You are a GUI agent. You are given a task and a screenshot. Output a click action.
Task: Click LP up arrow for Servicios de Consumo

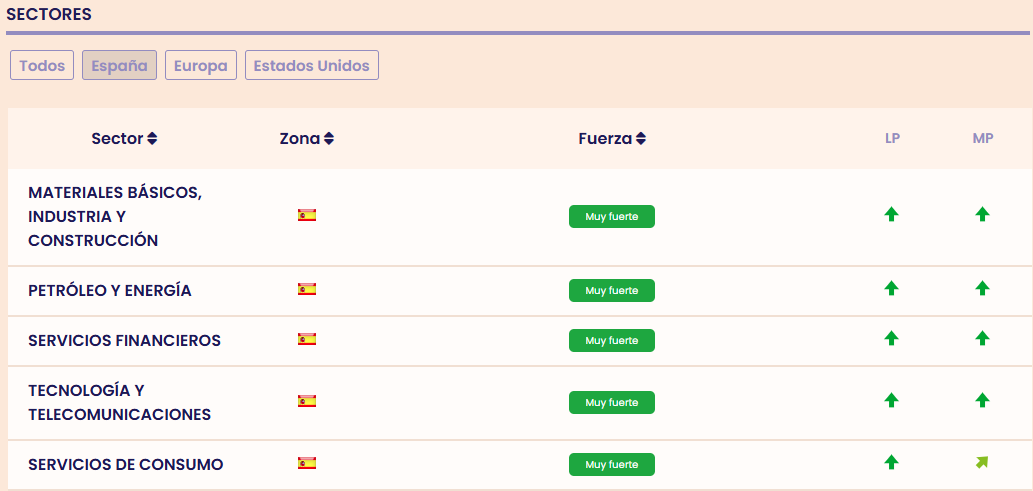click(891, 462)
